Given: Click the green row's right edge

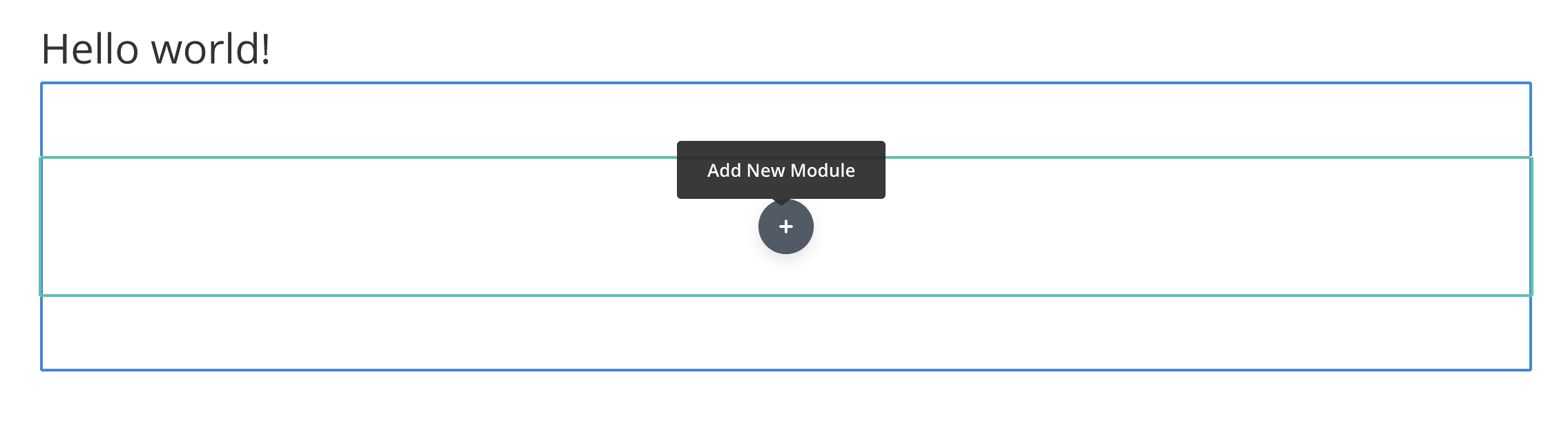Looking at the screenshot, I should point(1531,227).
